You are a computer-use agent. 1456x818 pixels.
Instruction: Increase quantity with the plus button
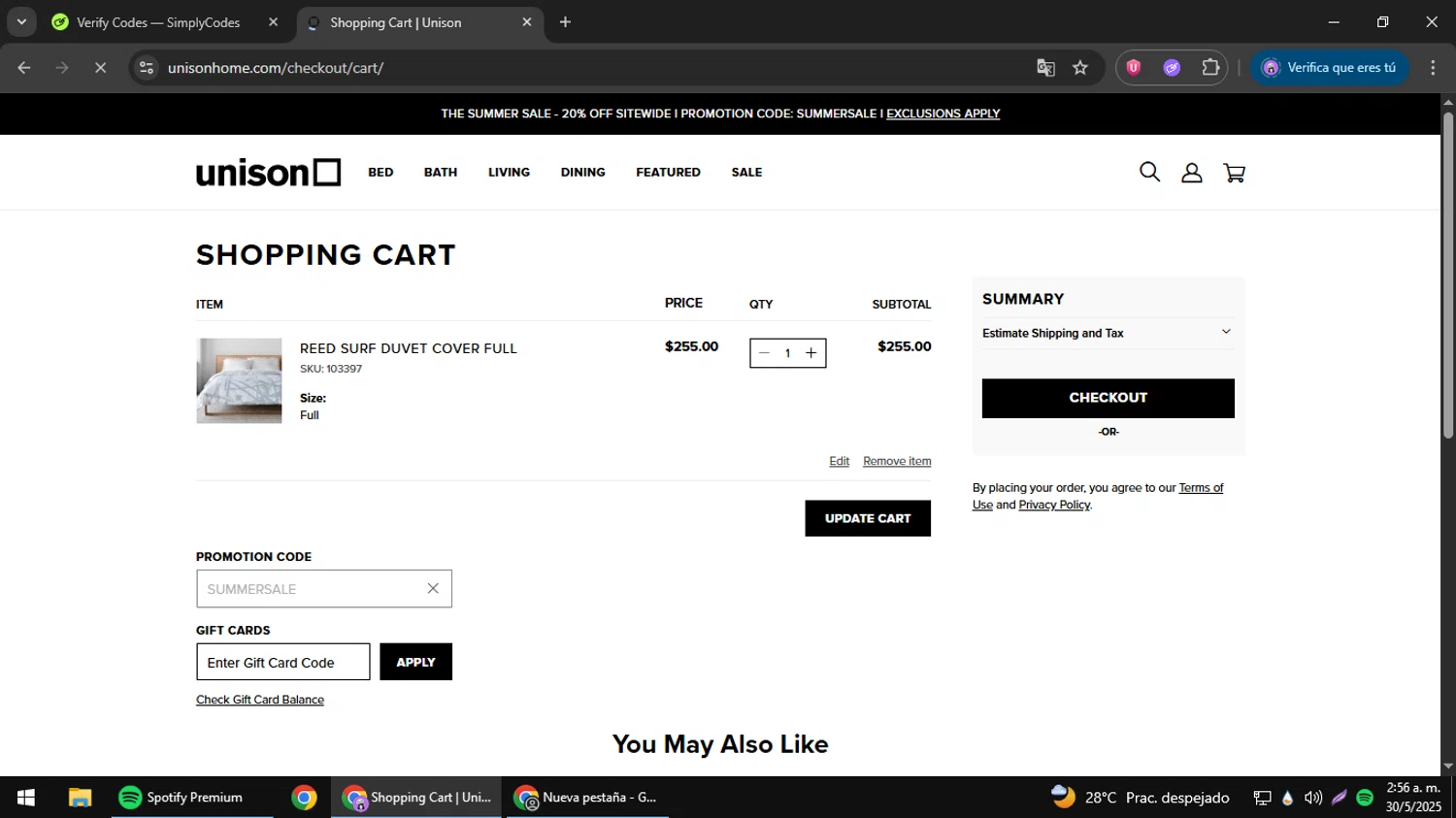(811, 353)
